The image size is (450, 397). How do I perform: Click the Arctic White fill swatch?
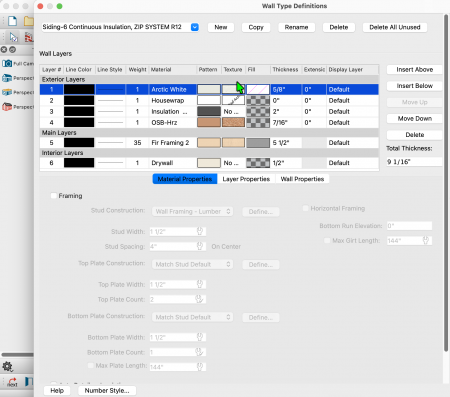258,89
